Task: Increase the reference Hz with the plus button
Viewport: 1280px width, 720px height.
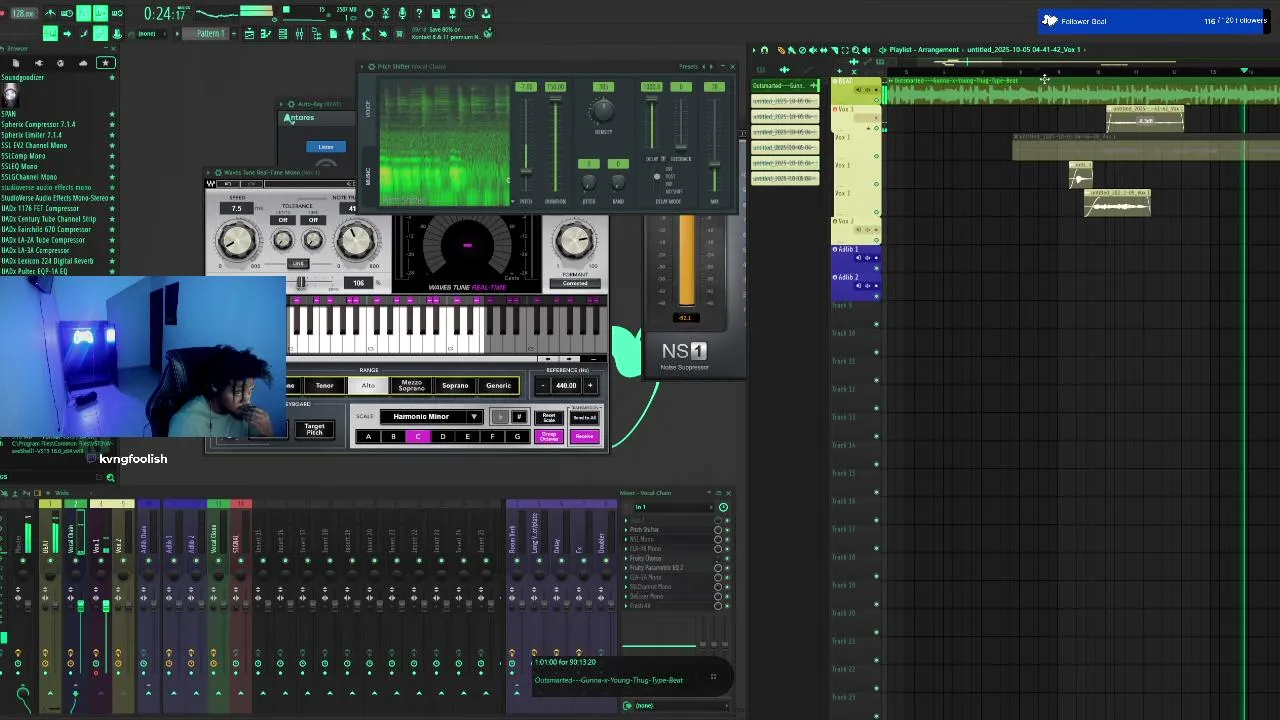Action: pyautogui.click(x=590, y=385)
